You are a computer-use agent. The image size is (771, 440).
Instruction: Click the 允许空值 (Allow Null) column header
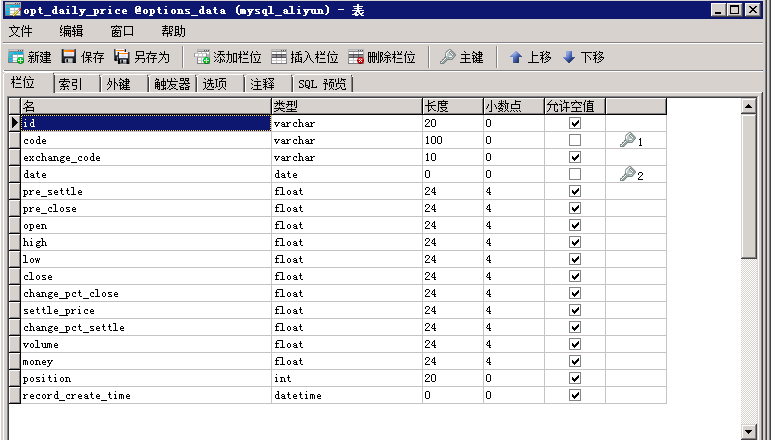(575, 106)
